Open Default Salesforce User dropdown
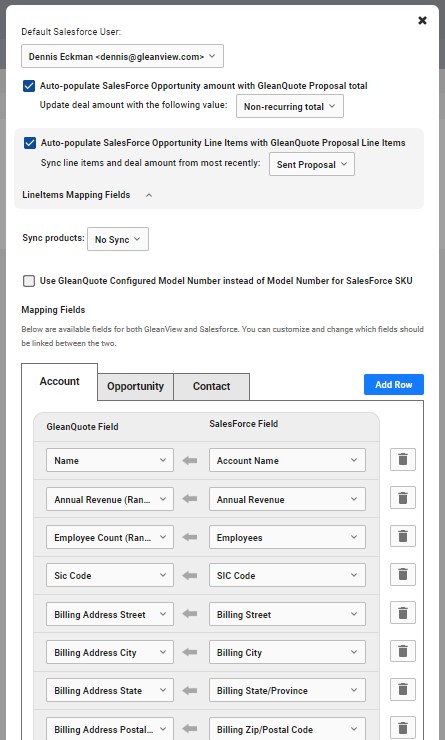 122,56
